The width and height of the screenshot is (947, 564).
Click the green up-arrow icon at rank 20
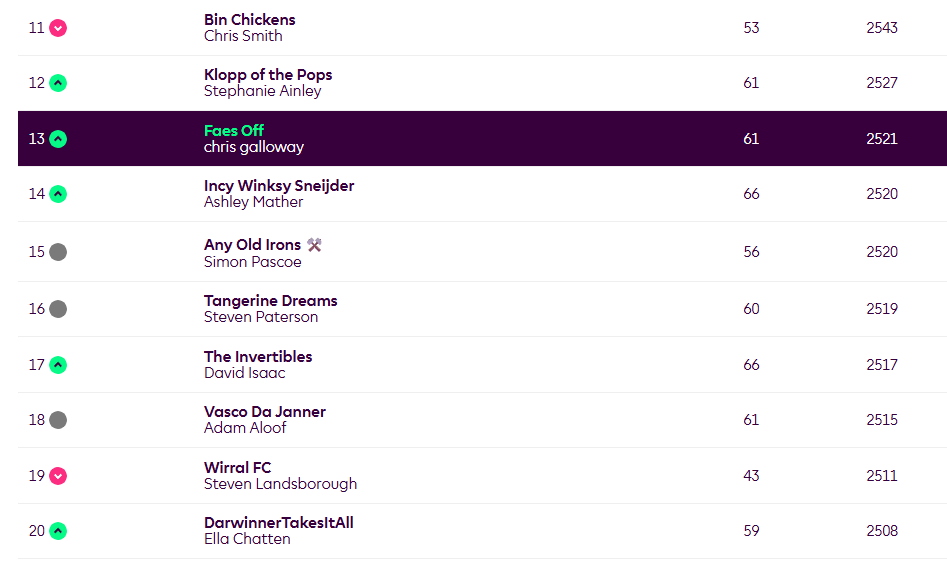(x=58, y=531)
